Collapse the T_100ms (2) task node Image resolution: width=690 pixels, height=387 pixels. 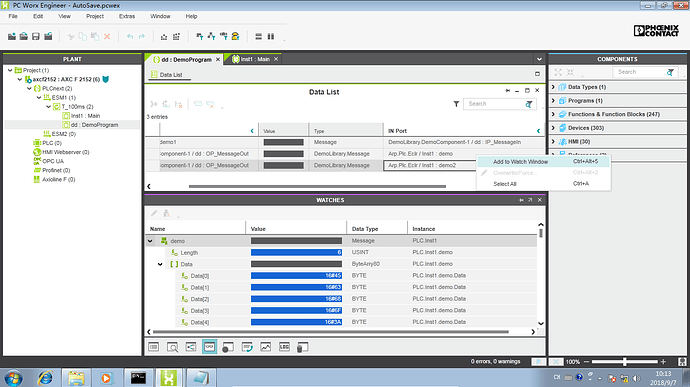[x=48, y=107]
